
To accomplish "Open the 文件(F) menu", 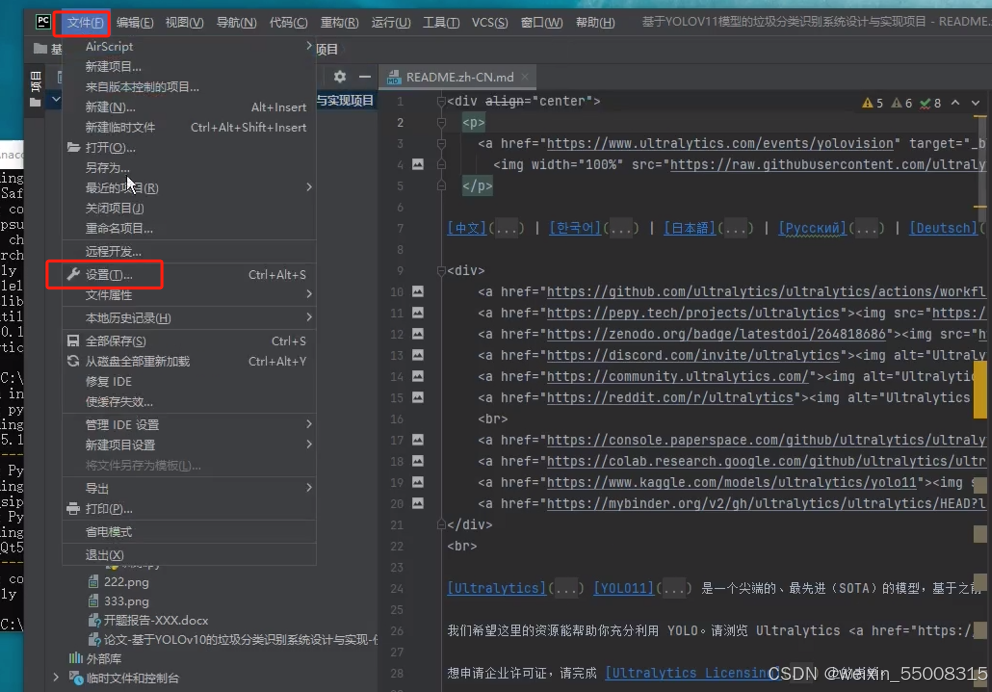I will [85, 23].
